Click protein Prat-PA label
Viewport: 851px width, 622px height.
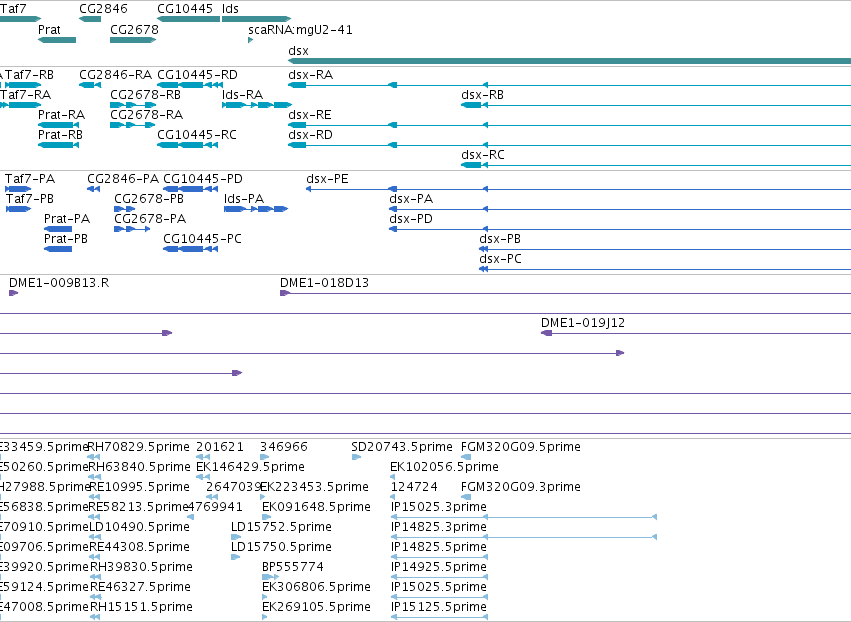pyautogui.click(x=67, y=219)
